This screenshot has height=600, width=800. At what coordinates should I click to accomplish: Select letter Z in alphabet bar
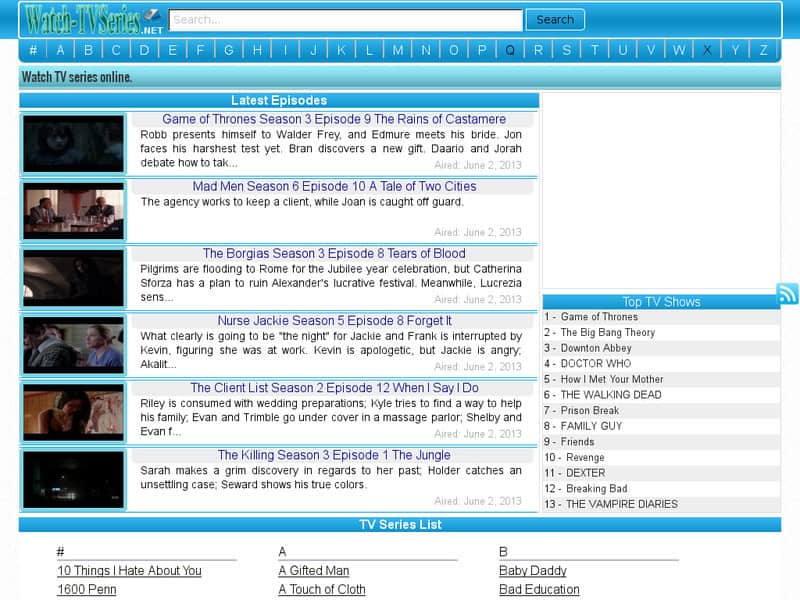point(763,50)
